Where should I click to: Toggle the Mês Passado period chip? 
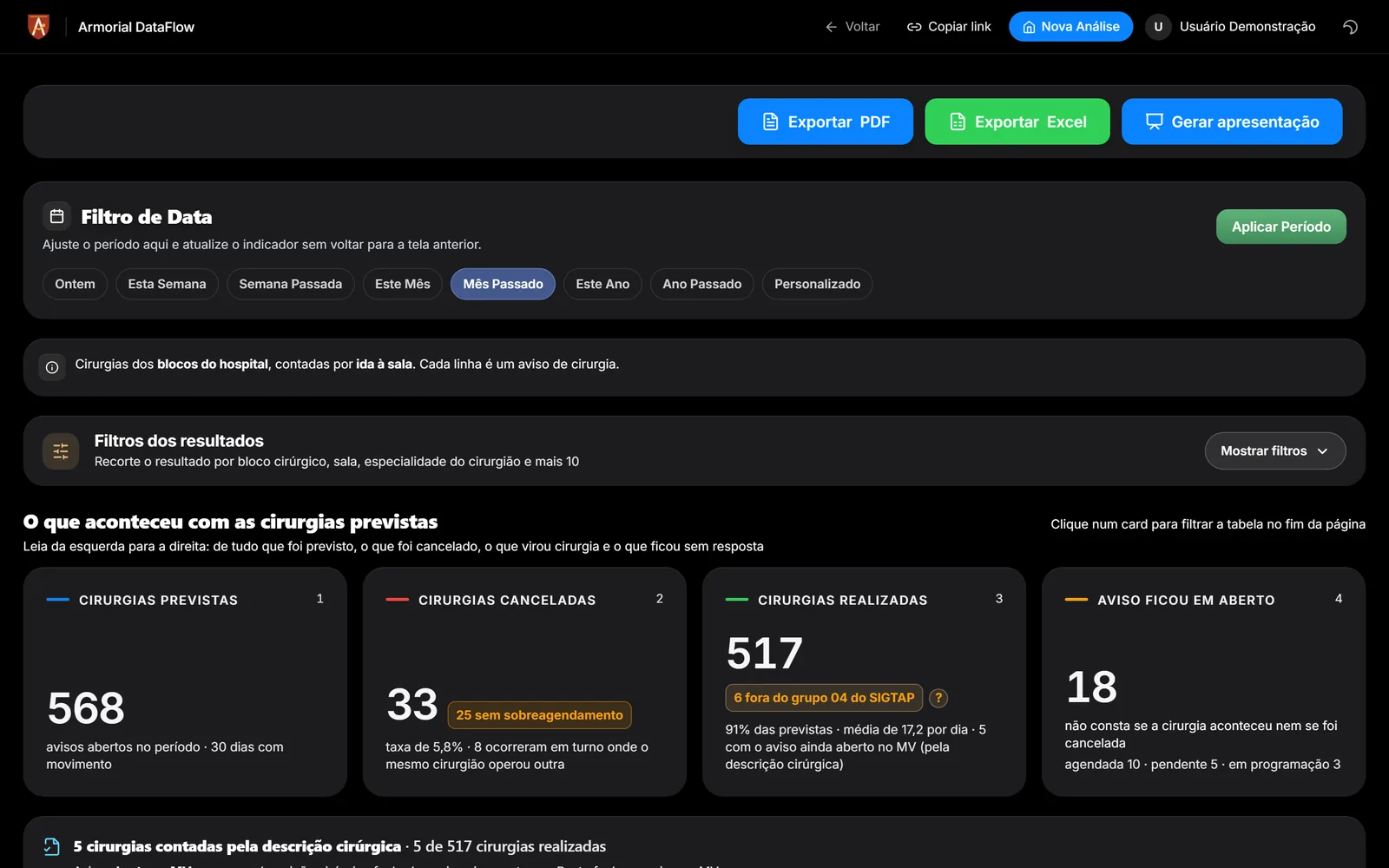click(503, 284)
